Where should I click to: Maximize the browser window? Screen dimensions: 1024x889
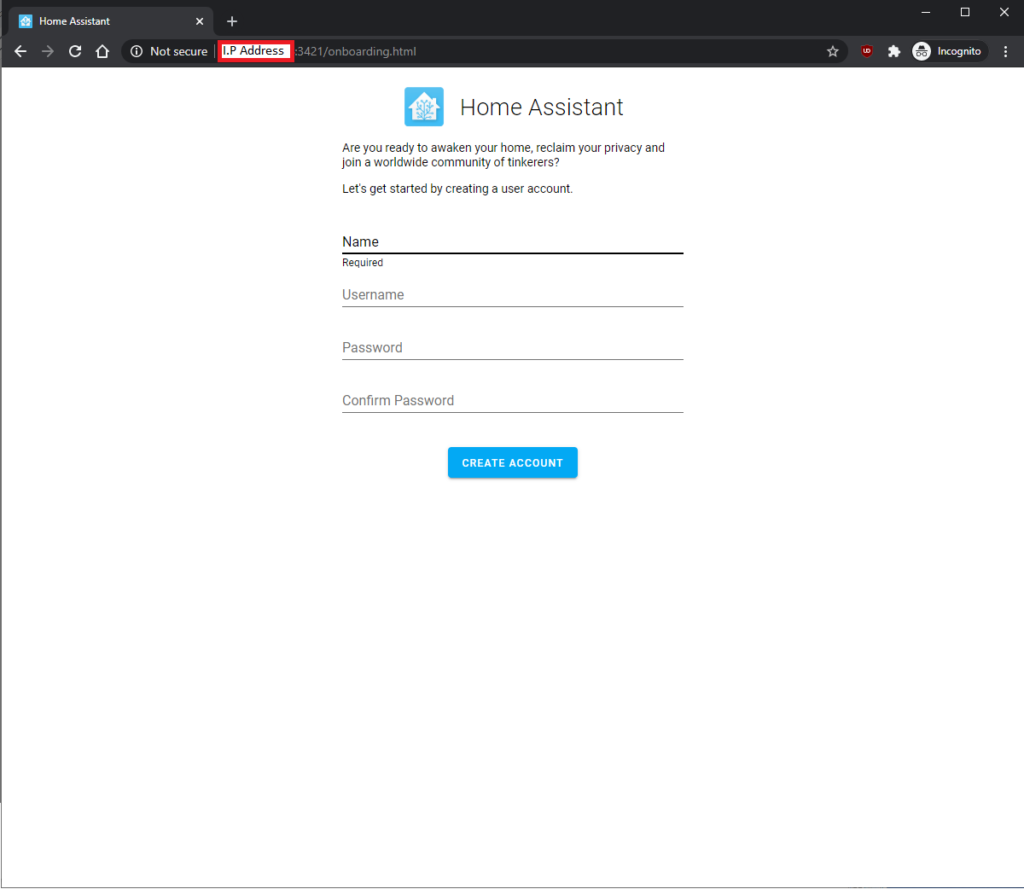point(965,12)
